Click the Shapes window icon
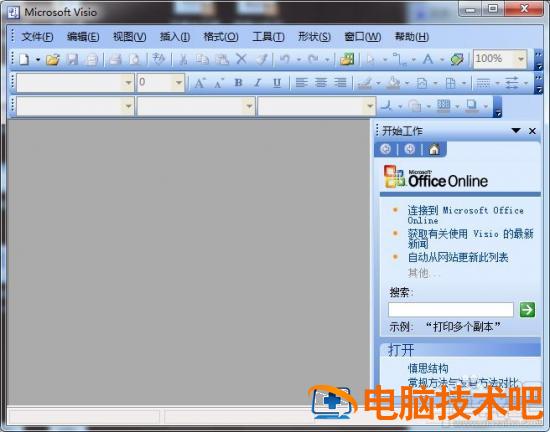 coord(347,59)
